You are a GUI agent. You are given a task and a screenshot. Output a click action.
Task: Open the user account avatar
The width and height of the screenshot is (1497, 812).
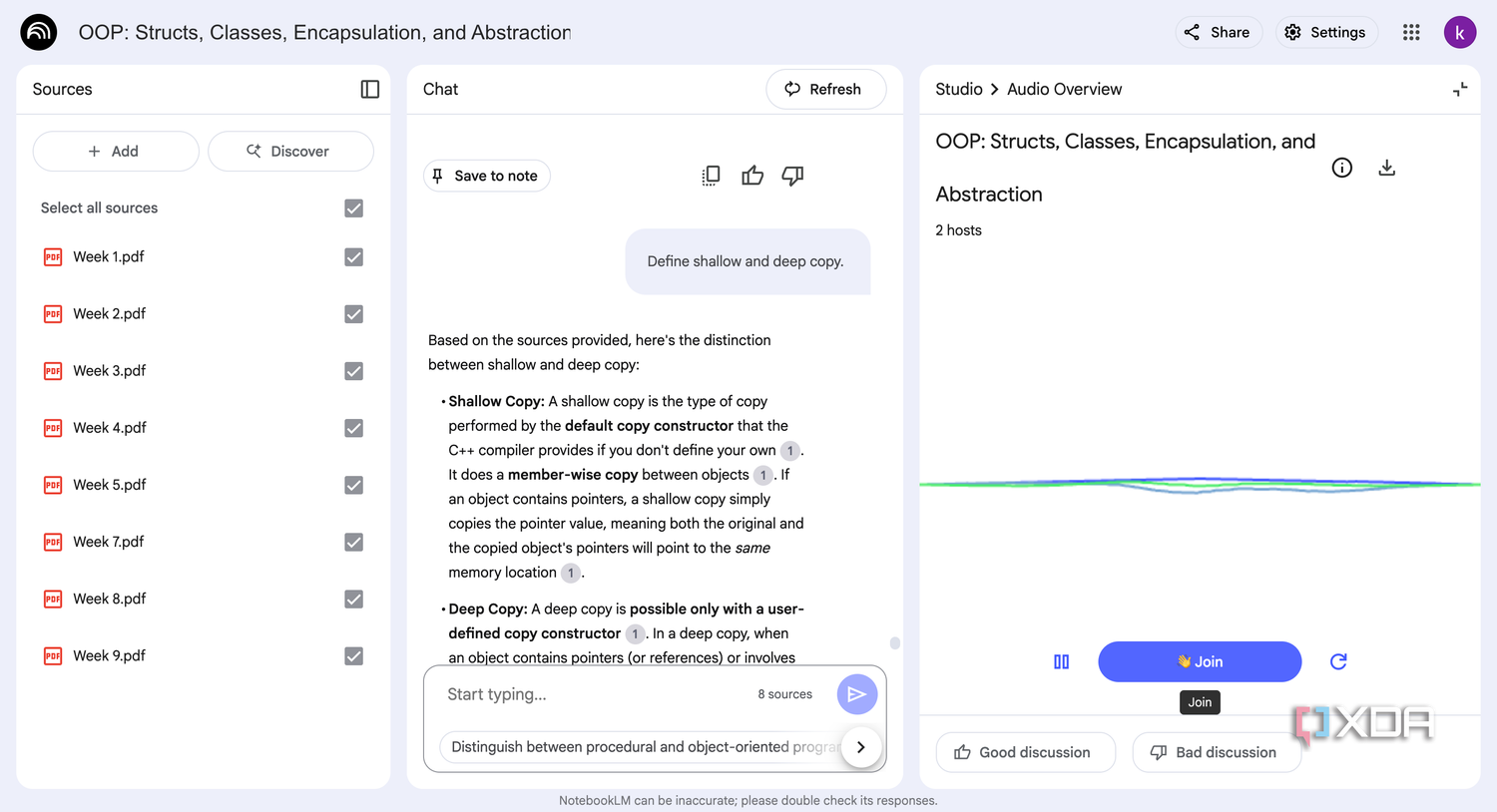1460,32
